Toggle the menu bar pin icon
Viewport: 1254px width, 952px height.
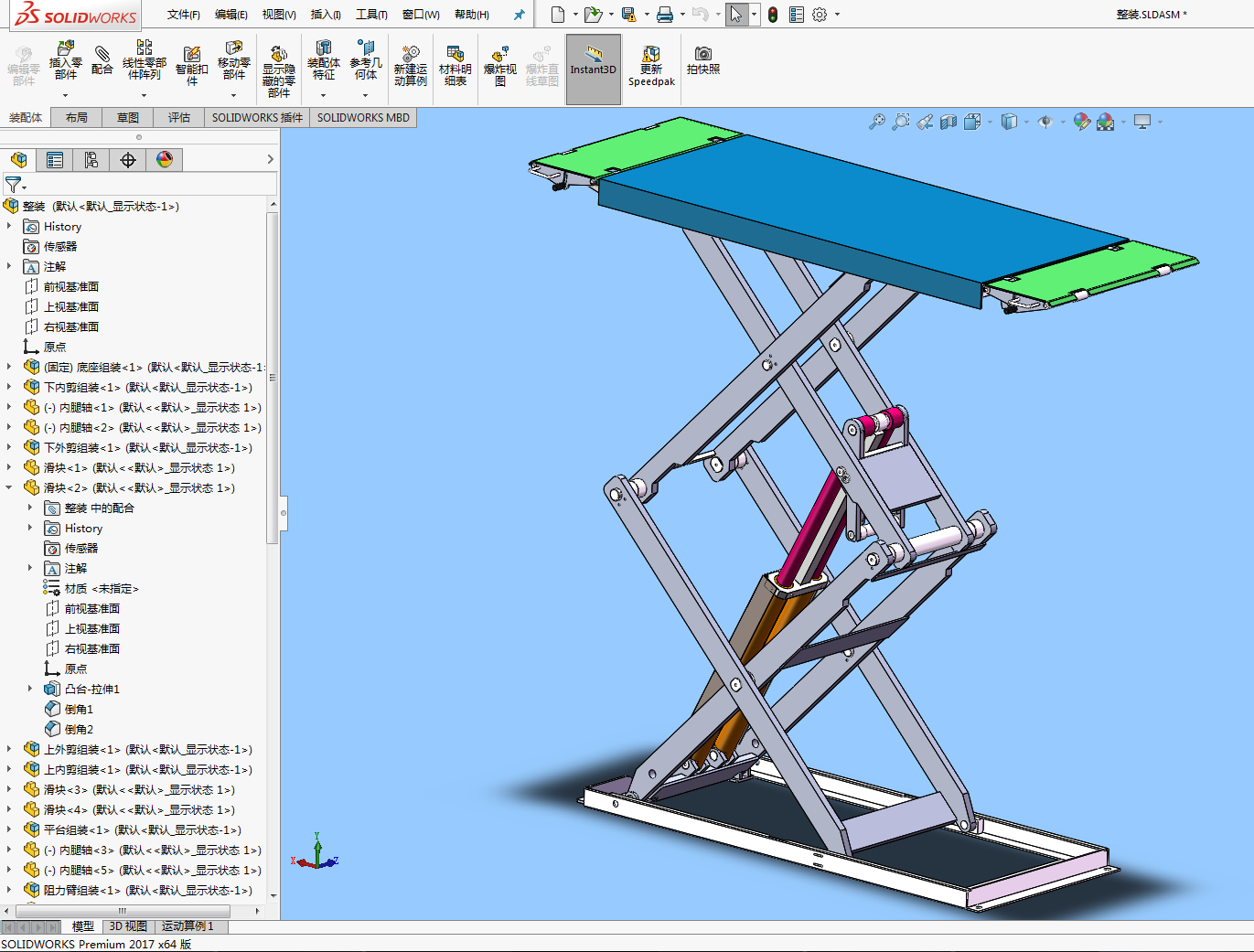click(x=519, y=15)
